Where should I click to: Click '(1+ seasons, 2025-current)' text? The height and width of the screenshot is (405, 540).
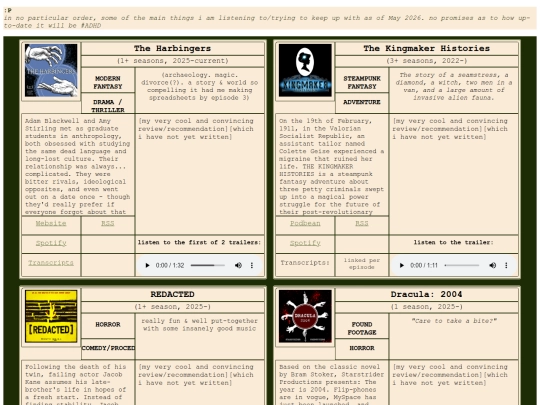173,61
